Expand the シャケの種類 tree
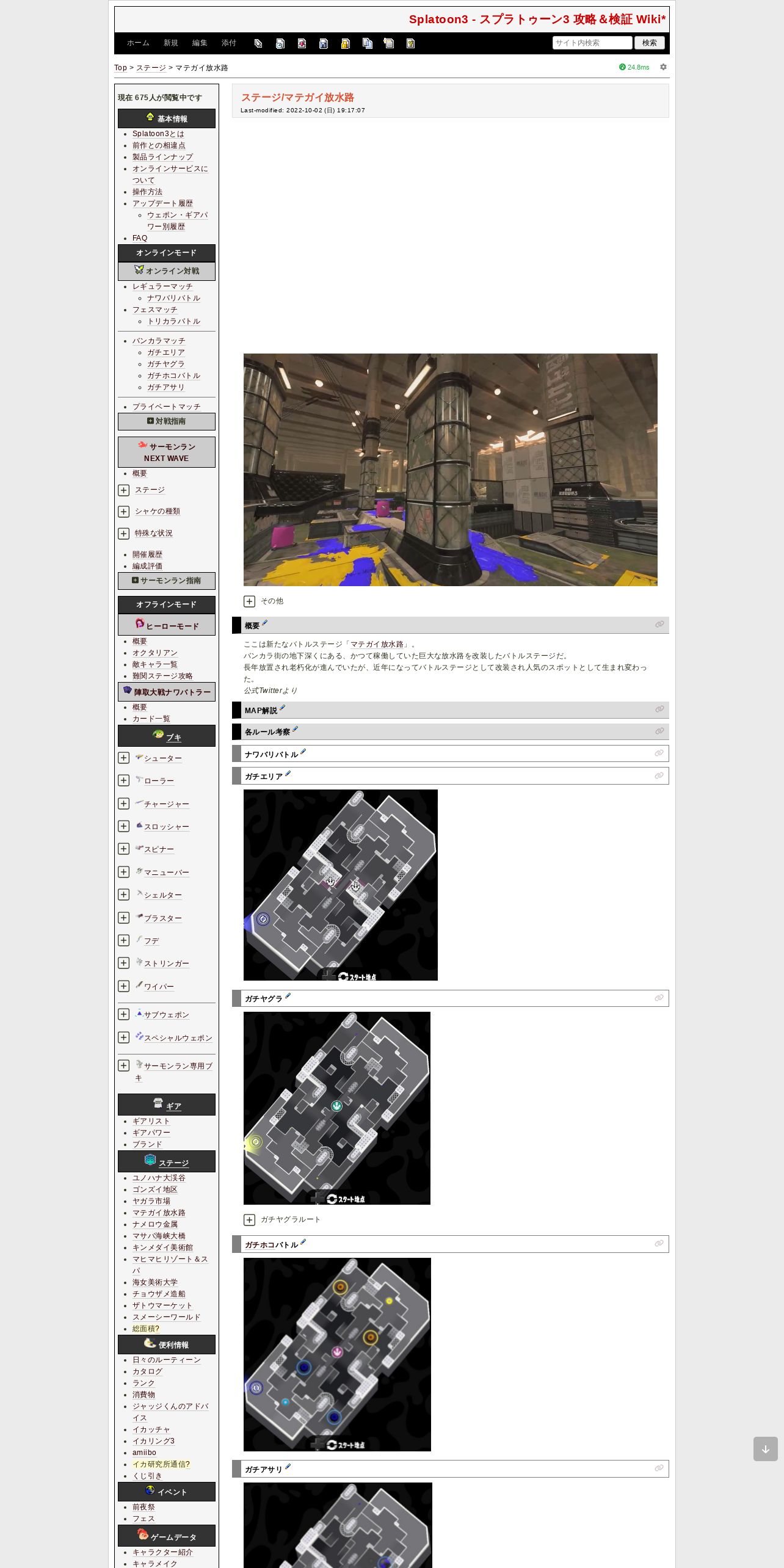Screen dimensions: 784x1568 (x=123, y=512)
